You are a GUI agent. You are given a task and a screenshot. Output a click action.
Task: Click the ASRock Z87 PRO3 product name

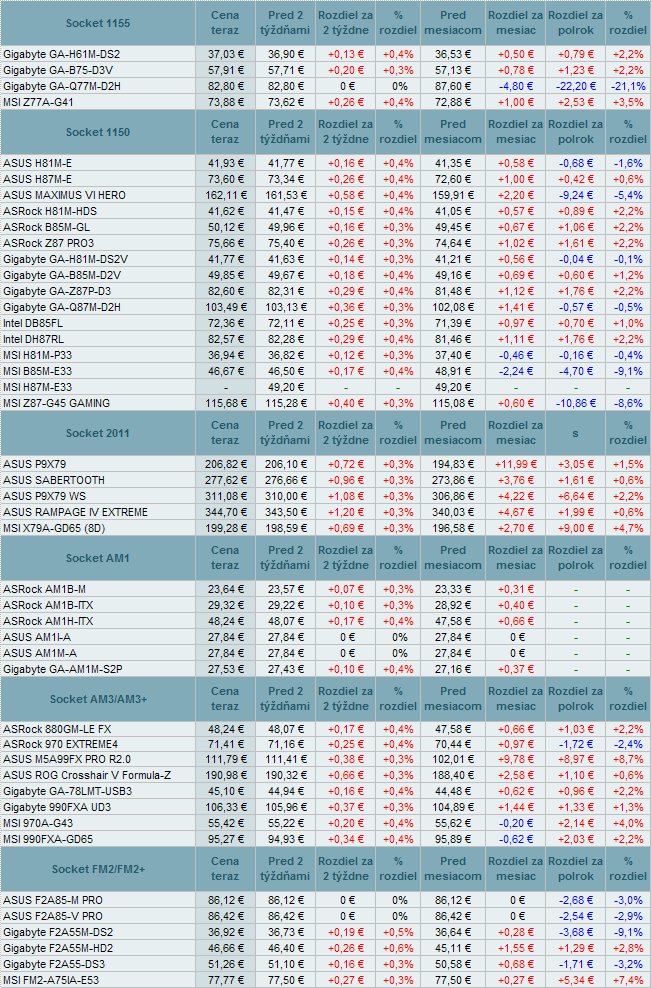(x=49, y=243)
